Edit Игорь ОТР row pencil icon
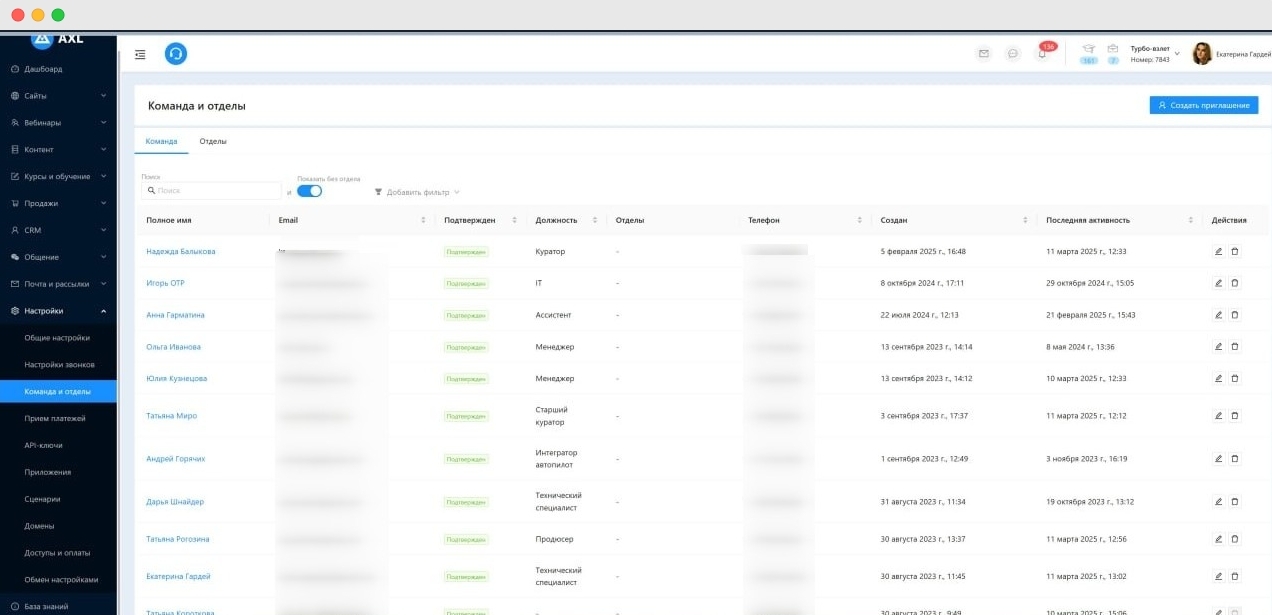The width and height of the screenshot is (1272, 615). 1218,283
